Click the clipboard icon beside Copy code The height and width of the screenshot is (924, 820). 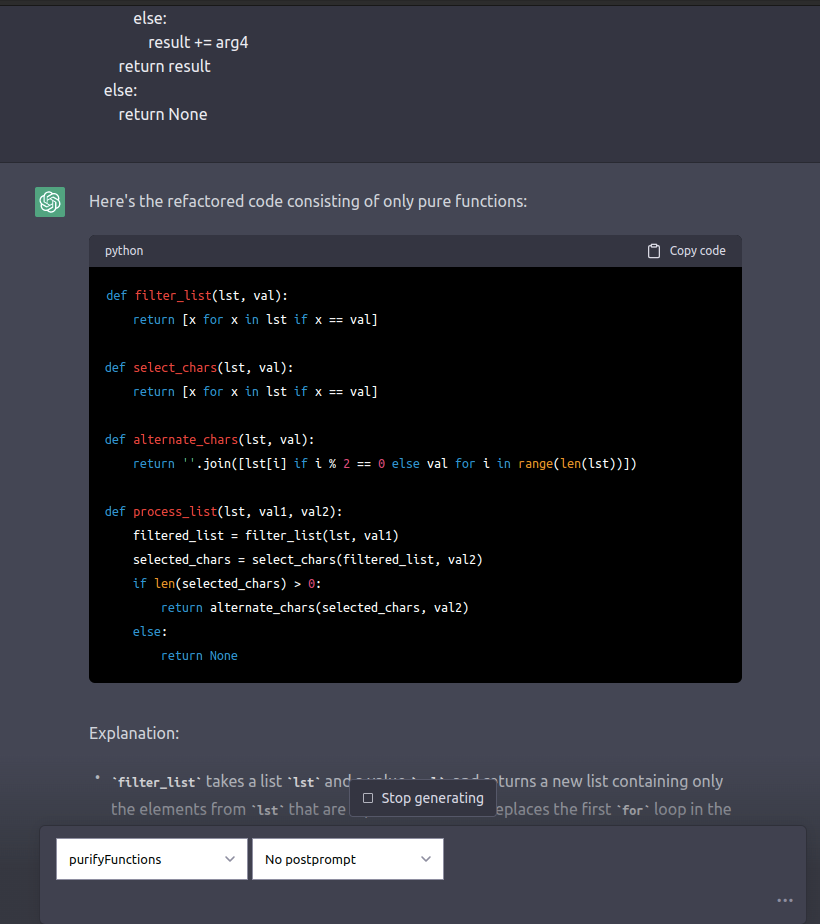click(655, 250)
